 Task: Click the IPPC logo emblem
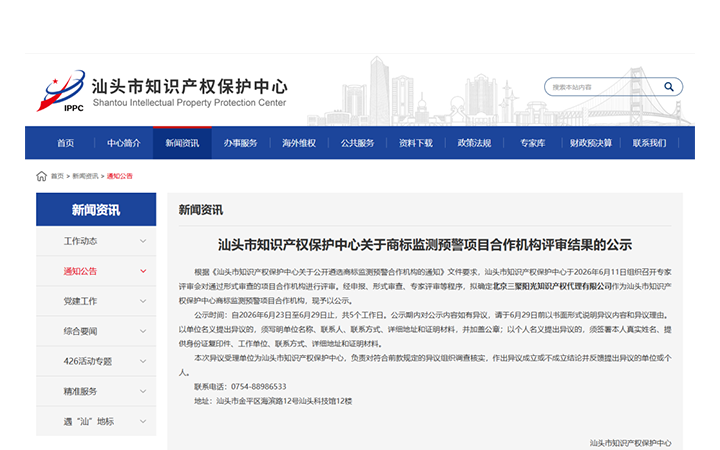click(x=61, y=91)
